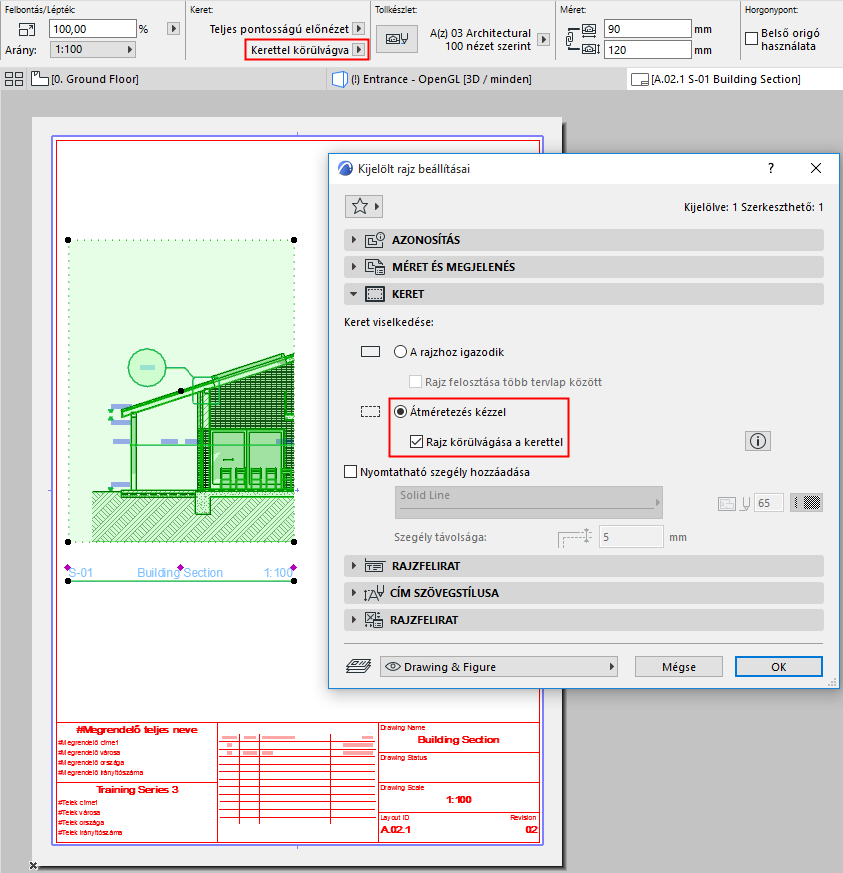Click the width and height link chain icon
The height and width of the screenshot is (873, 843).
[x=570, y=40]
